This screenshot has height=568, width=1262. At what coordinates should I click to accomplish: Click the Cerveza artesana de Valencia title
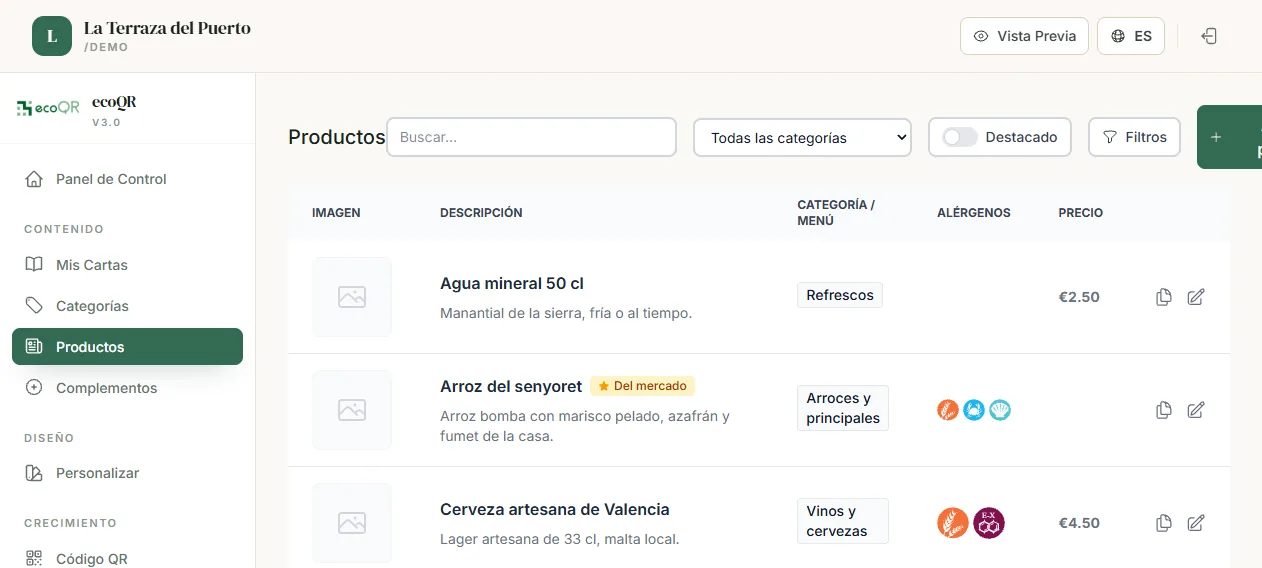pyautogui.click(x=555, y=510)
